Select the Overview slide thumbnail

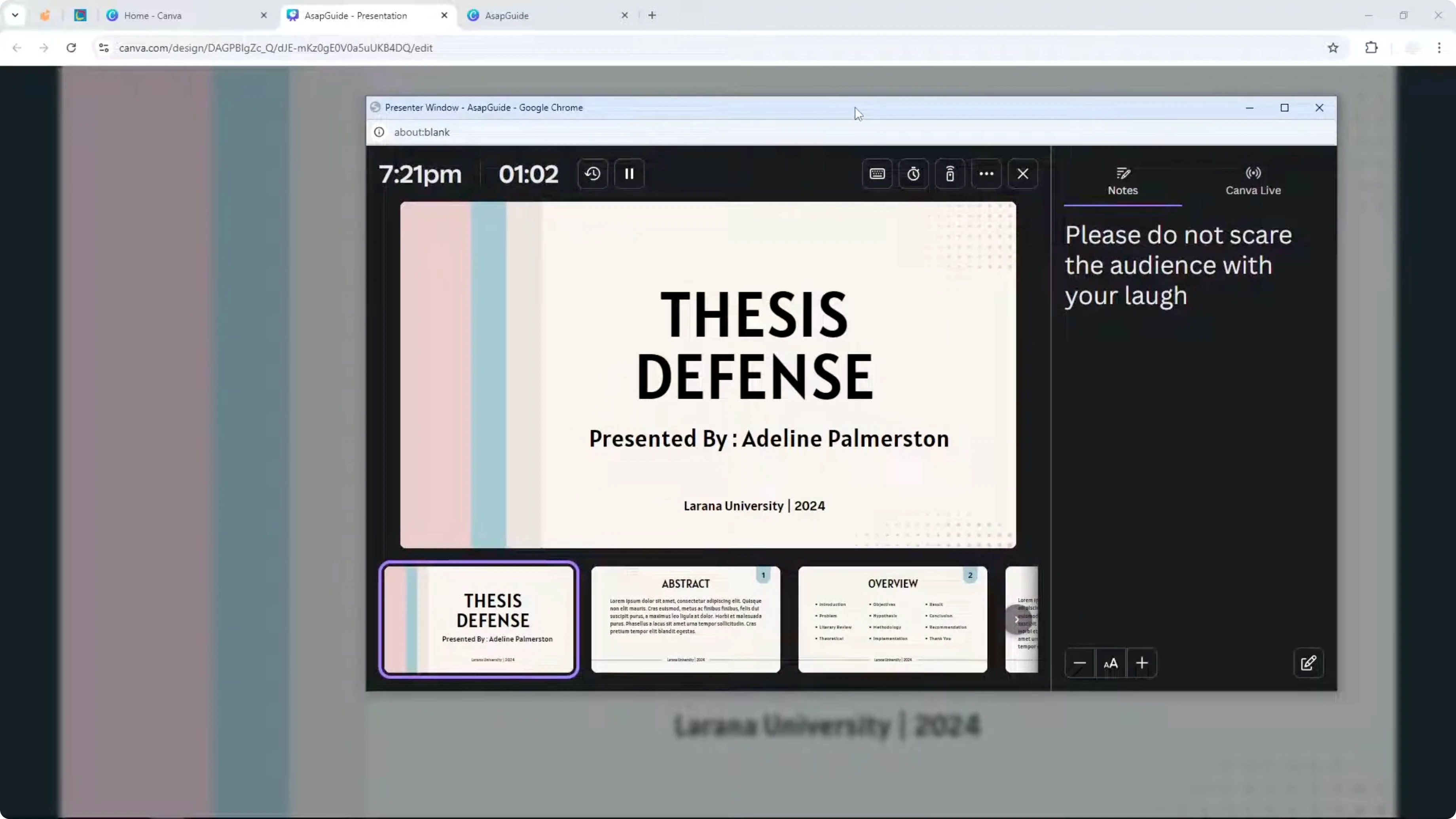click(893, 620)
